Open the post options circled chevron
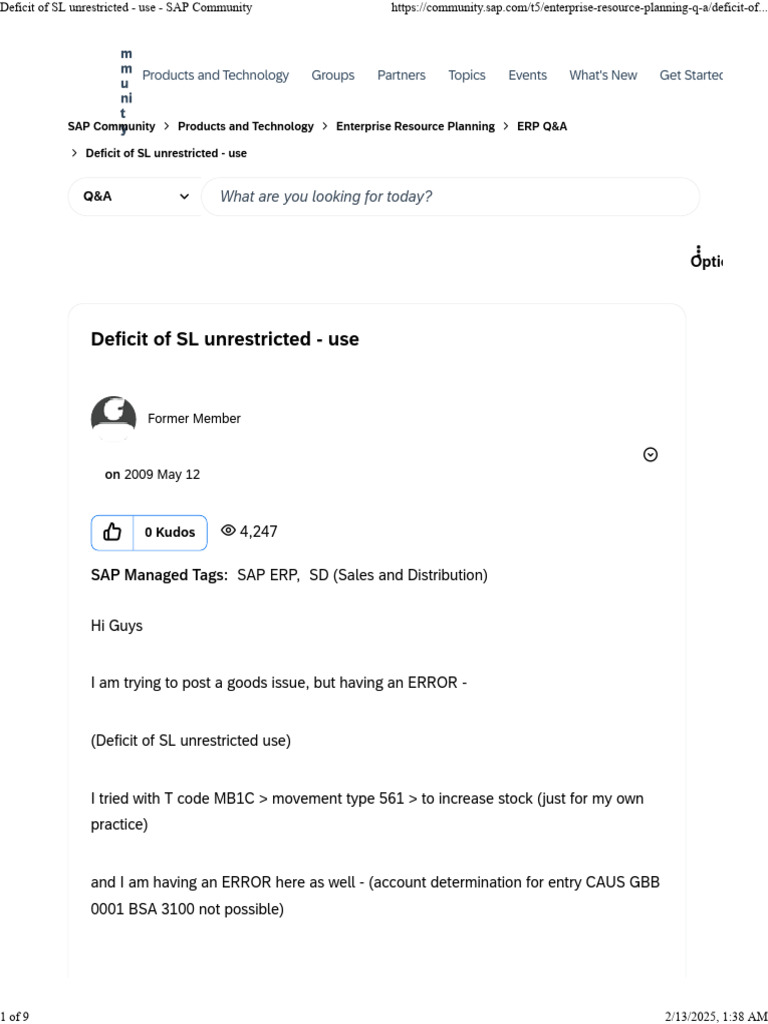Screen dimensions: 768x1024 click(650, 455)
